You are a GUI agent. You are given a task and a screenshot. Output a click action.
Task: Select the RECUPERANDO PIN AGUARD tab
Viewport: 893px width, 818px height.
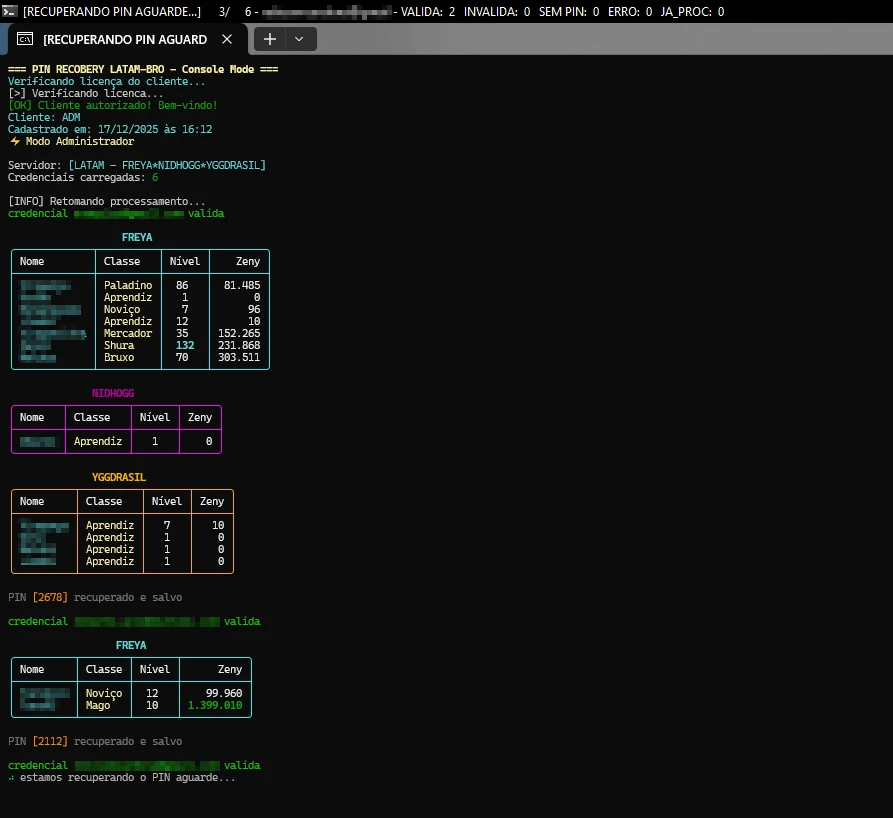point(124,39)
